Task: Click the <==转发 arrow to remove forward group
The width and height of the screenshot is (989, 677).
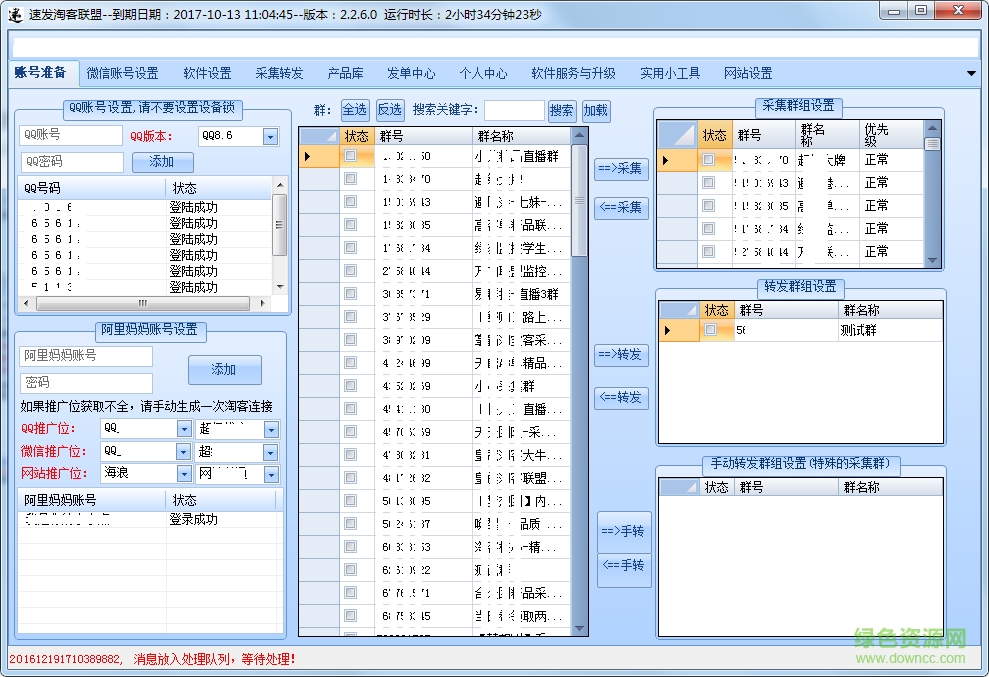Action: [623, 397]
